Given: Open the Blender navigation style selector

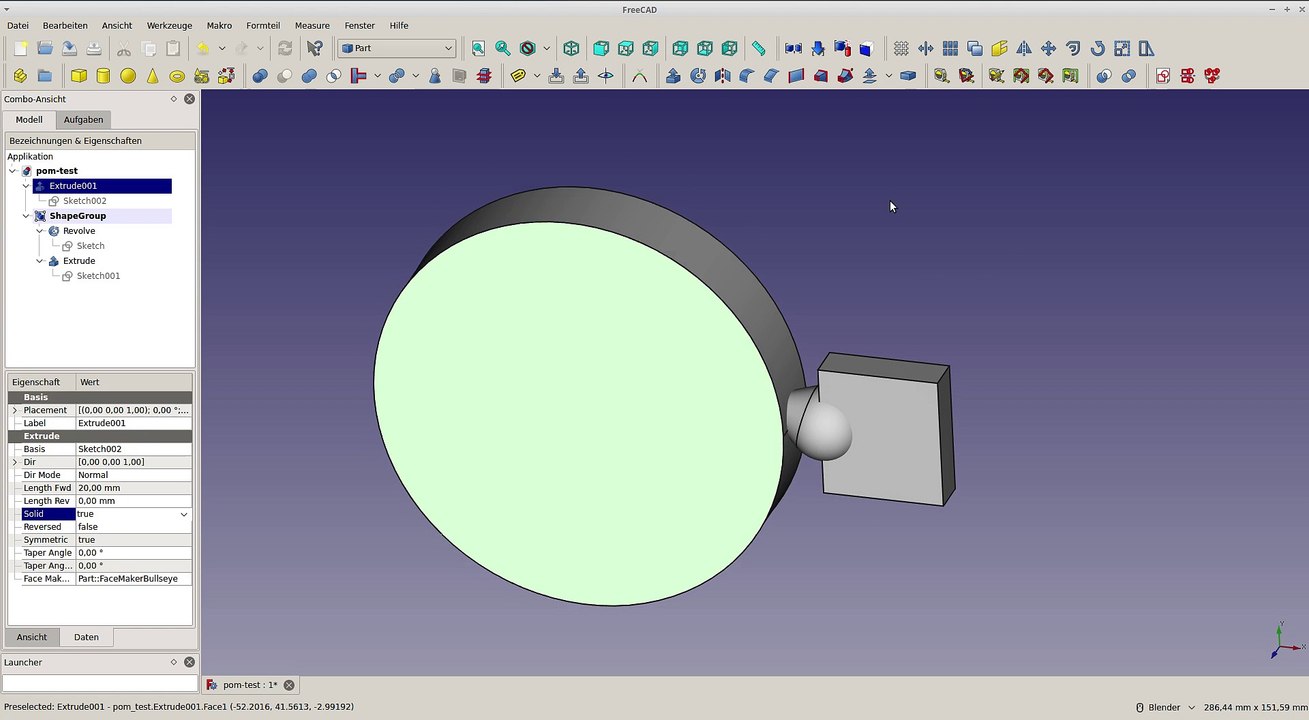Looking at the screenshot, I should (x=1165, y=707).
